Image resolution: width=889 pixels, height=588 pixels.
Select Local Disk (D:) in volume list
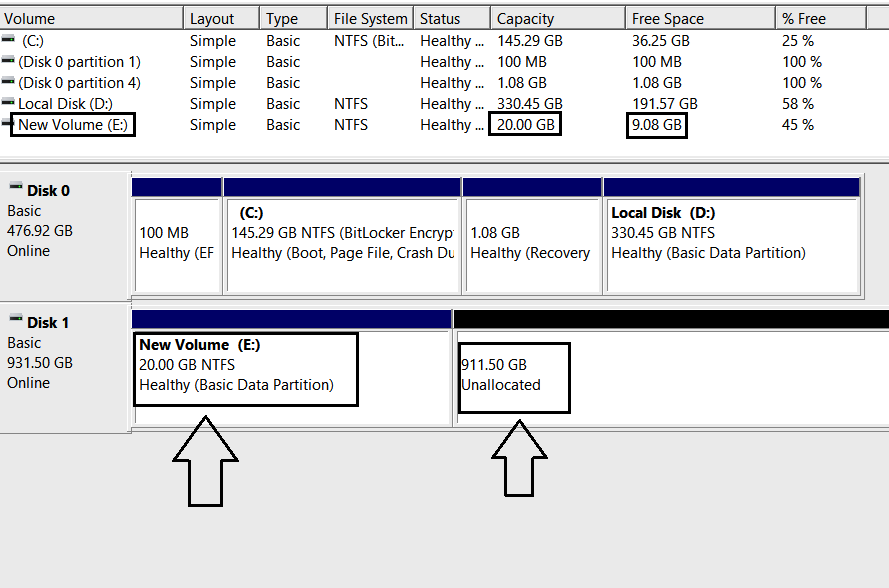[x=444, y=104]
